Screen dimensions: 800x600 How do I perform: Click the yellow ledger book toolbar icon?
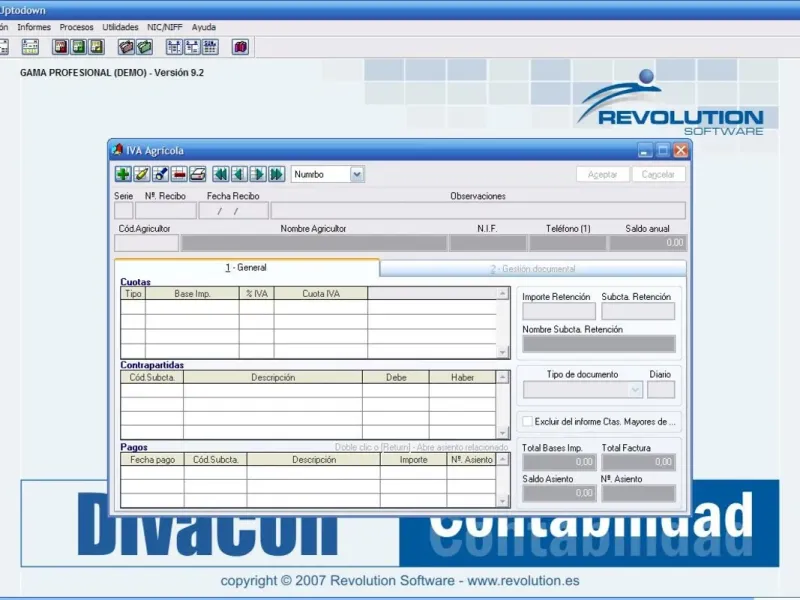pos(96,47)
